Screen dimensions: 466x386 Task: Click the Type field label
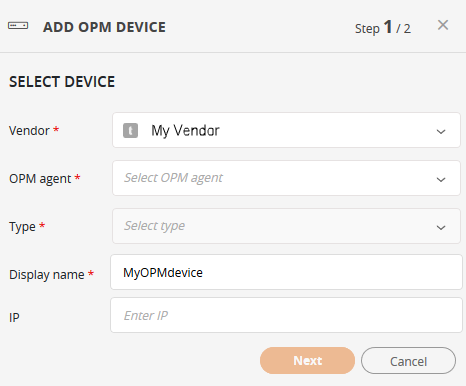pos(22,227)
